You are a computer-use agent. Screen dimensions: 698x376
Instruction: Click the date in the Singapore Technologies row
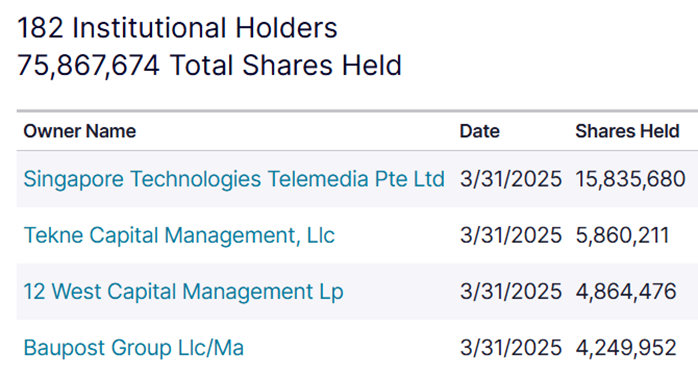(x=511, y=179)
